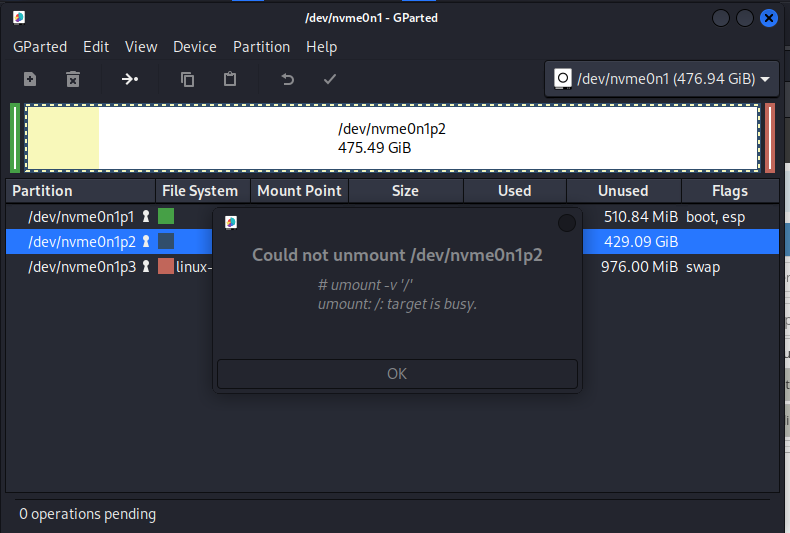Open the Device menu

[x=194, y=47]
